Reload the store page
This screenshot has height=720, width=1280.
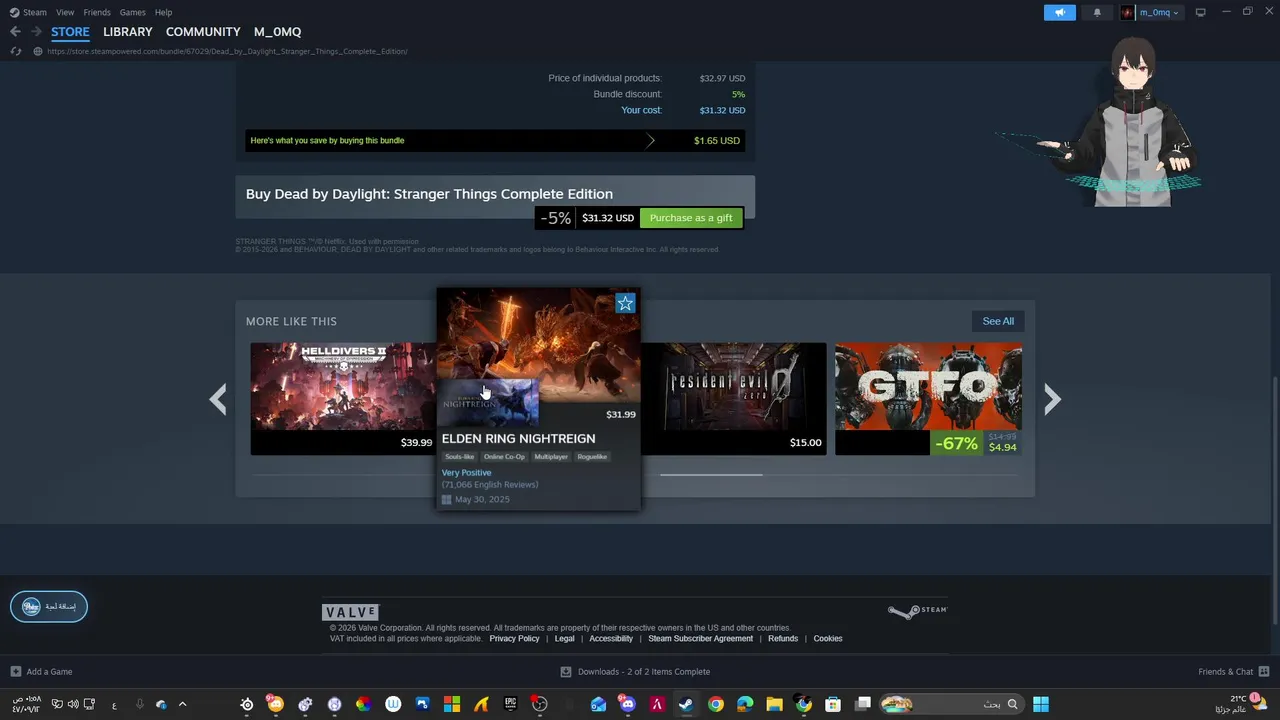click(15, 51)
